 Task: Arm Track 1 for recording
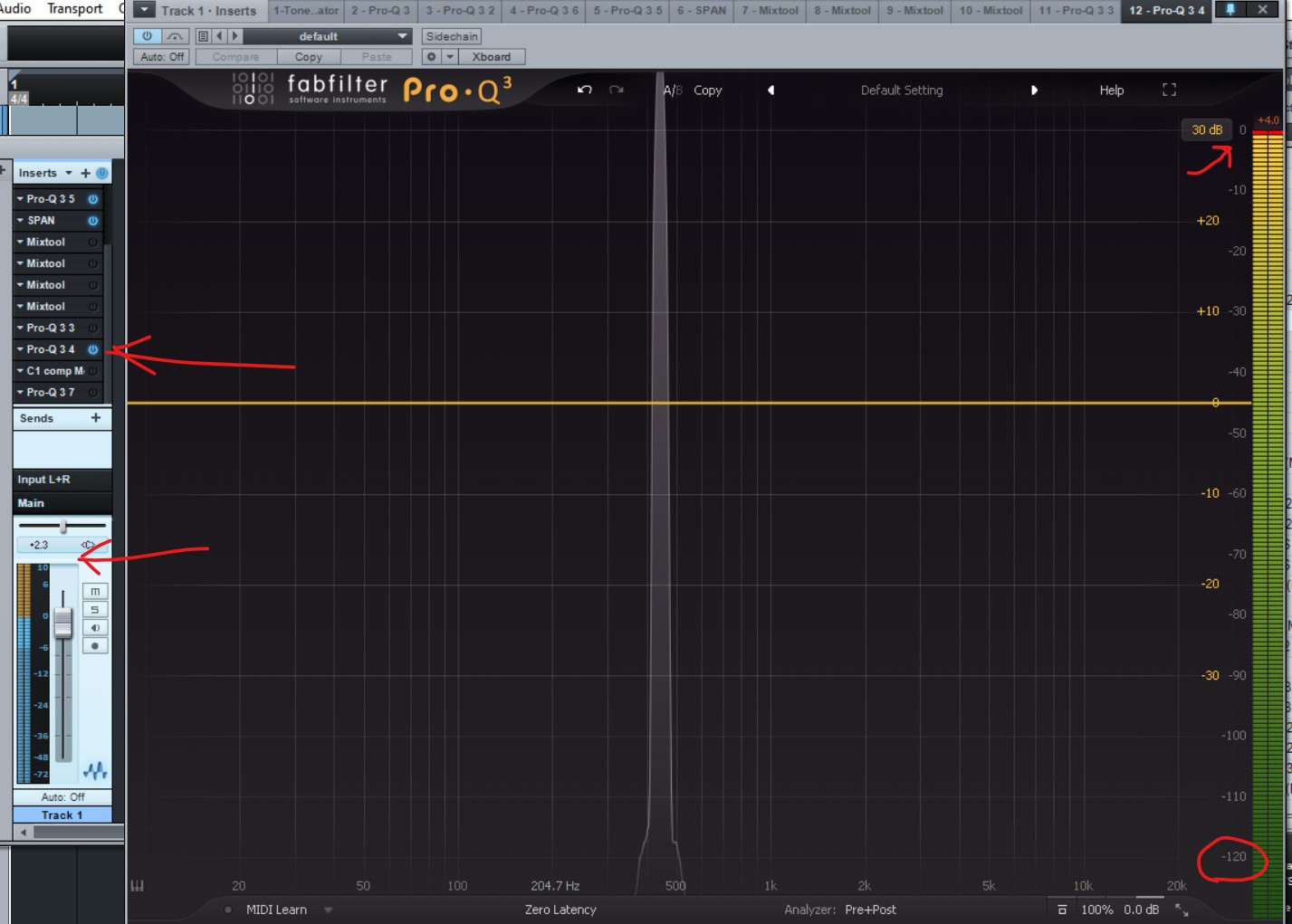[95, 646]
